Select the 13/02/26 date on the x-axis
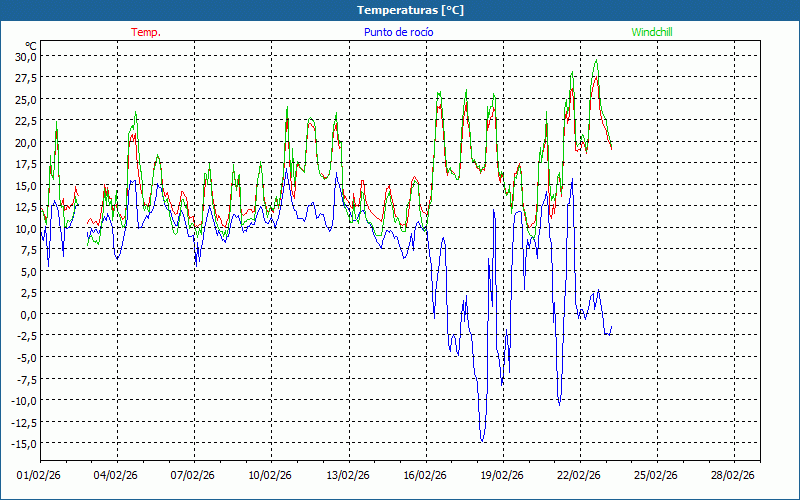The image size is (800, 500). pos(348,476)
